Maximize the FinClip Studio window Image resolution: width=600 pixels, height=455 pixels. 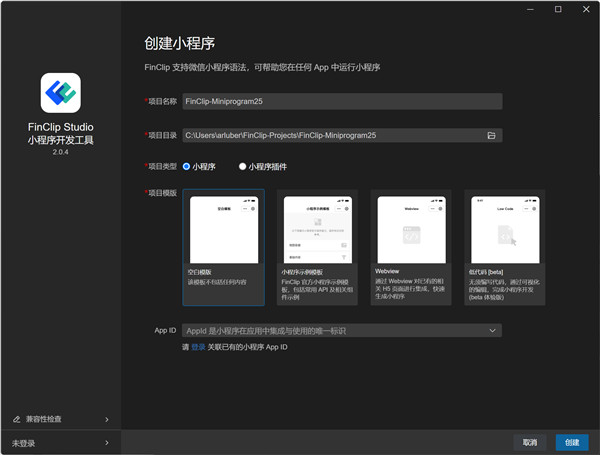point(558,9)
